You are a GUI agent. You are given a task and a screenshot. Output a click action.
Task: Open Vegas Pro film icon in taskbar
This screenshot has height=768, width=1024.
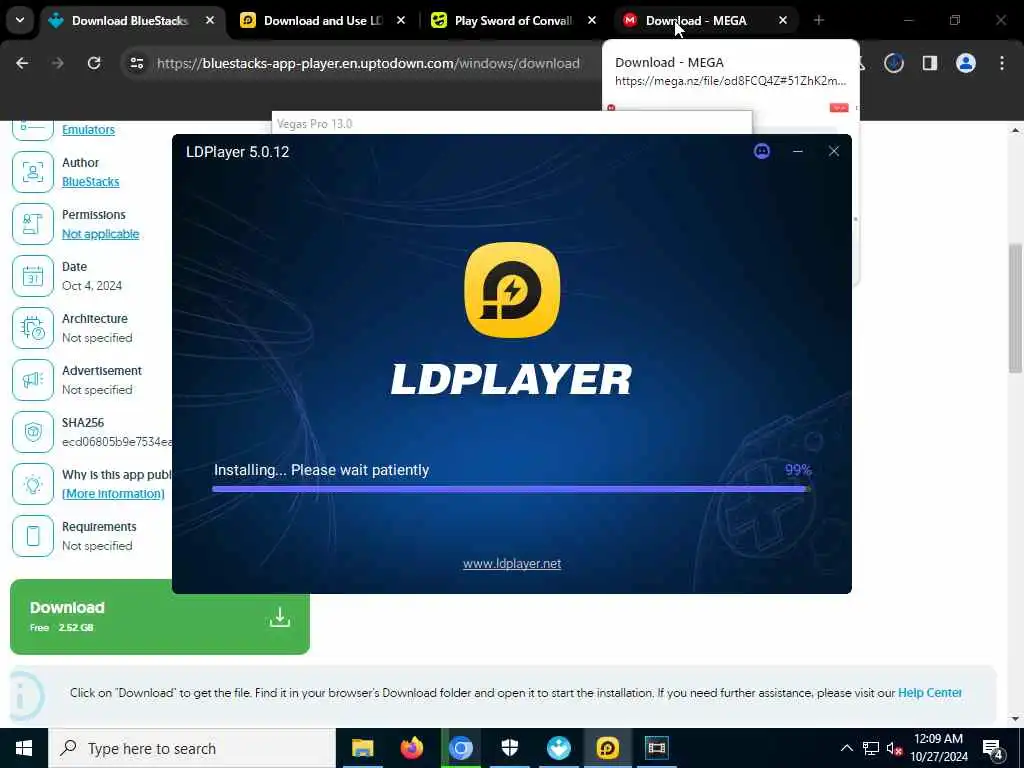(656, 748)
